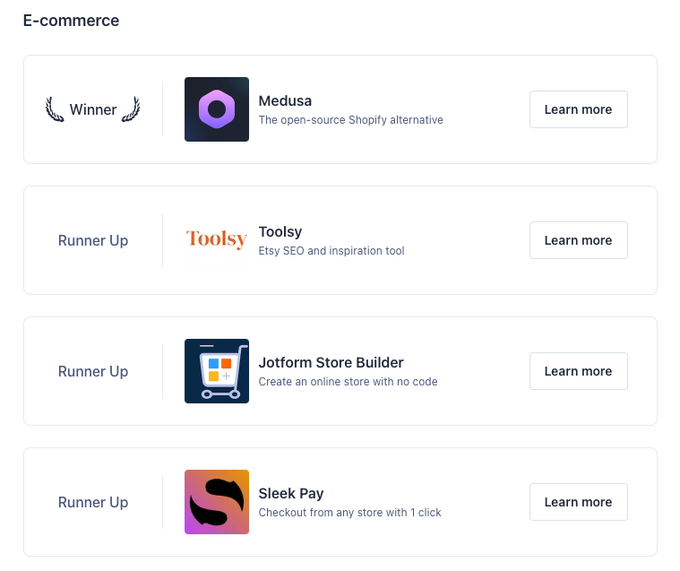Open Learn more for Medusa
This screenshot has width=680, height=571.
pyautogui.click(x=578, y=109)
